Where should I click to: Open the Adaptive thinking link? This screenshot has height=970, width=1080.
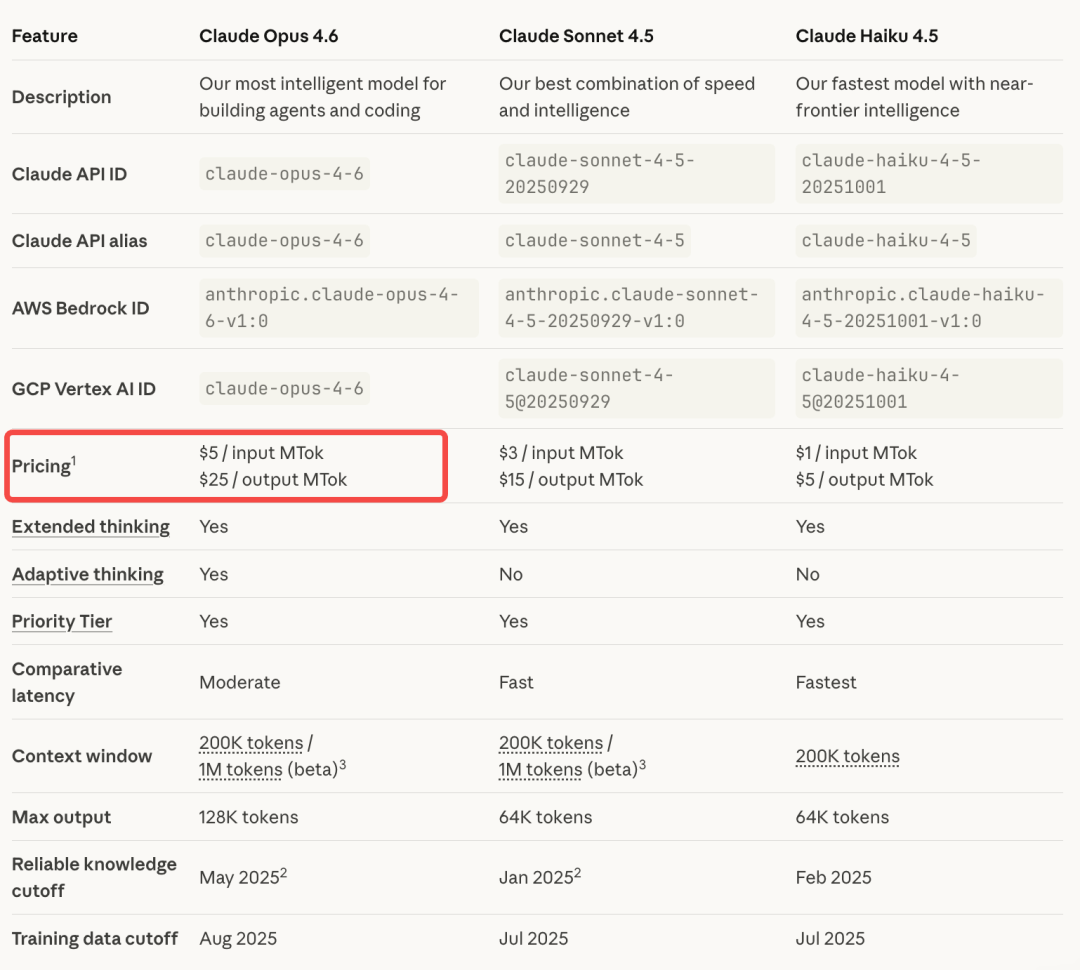coord(87,574)
